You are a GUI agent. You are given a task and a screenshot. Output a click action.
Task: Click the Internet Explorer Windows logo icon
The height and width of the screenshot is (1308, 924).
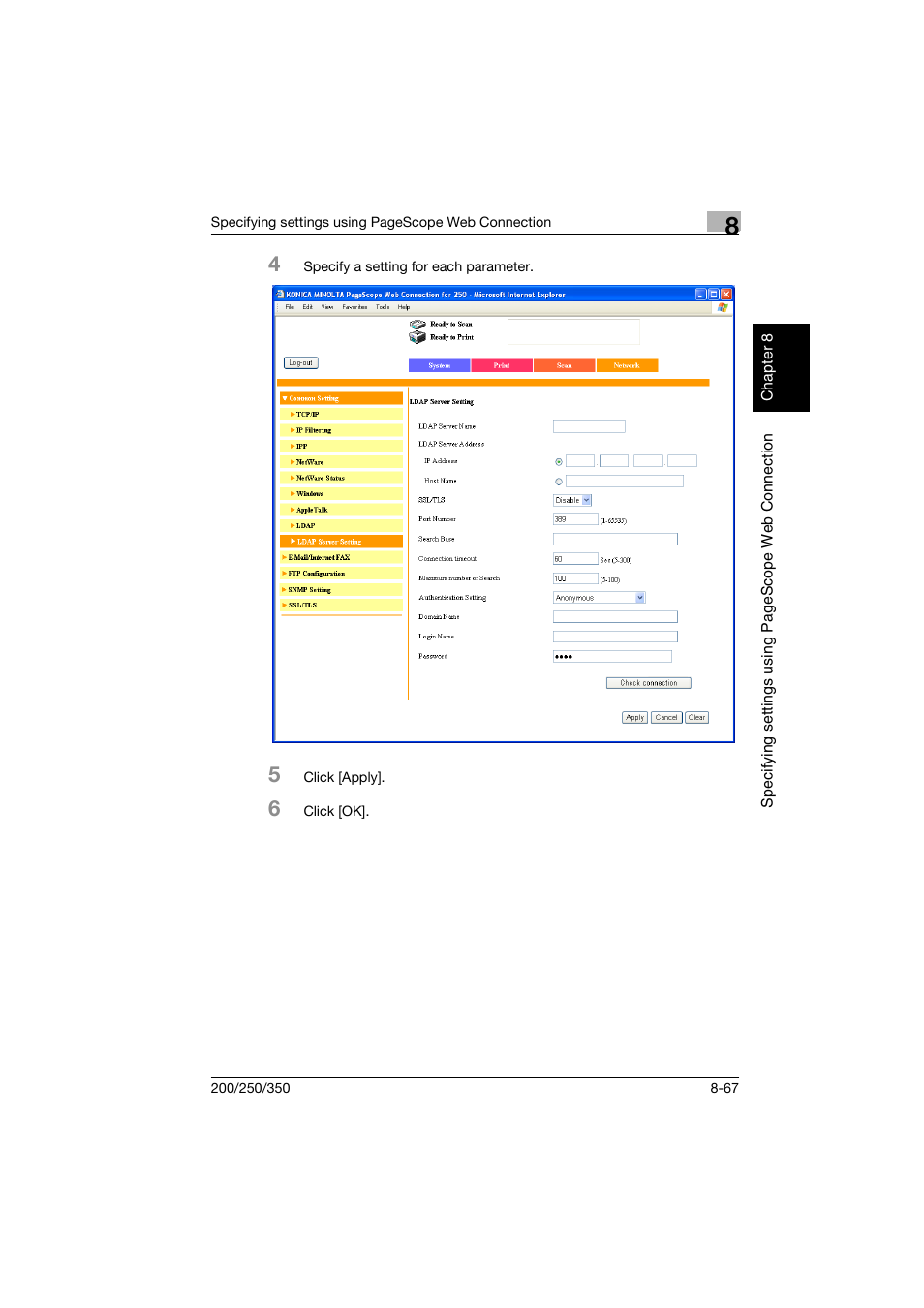tap(722, 307)
